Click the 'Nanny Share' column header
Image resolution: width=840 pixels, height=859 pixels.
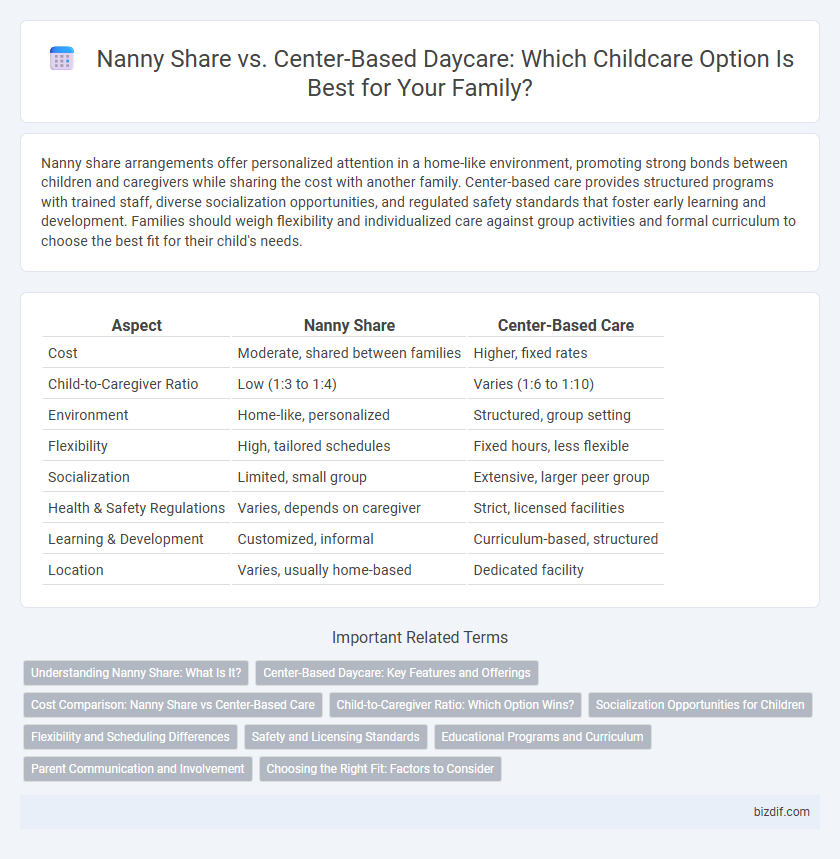(349, 325)
